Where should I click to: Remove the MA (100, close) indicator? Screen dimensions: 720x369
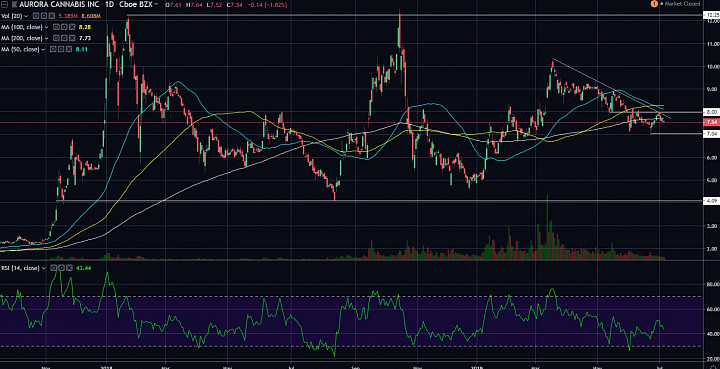coord(72,27)
